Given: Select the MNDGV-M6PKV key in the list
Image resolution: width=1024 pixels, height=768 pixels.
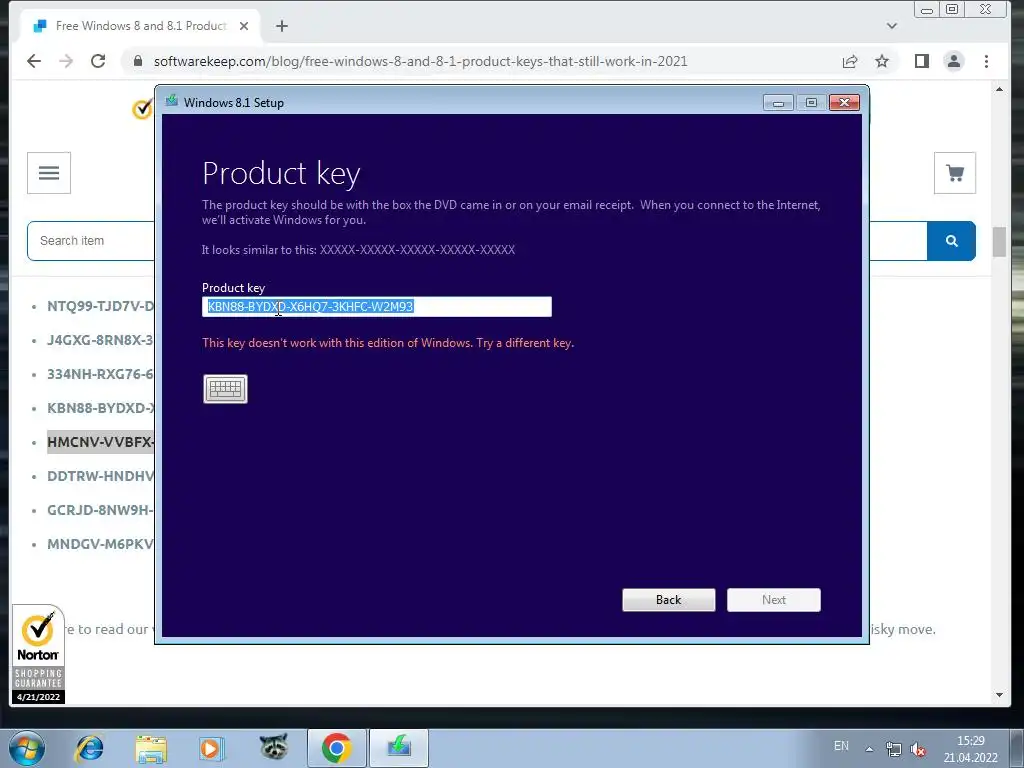Looking at the screenshot, I should pos(101,544).
